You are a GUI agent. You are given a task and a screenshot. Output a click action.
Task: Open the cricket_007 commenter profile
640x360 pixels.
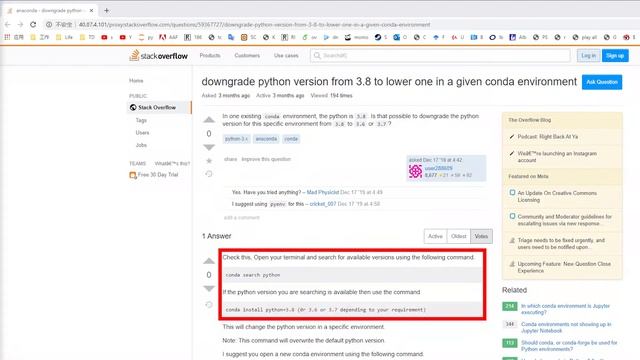(x=322, y=204)
